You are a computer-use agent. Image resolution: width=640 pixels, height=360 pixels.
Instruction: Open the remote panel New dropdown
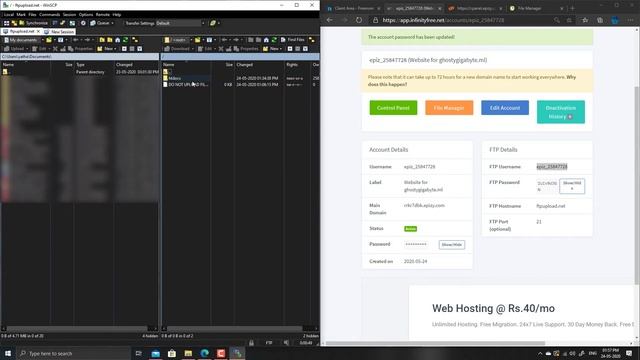pyautogui.click(x=272, y=49)
